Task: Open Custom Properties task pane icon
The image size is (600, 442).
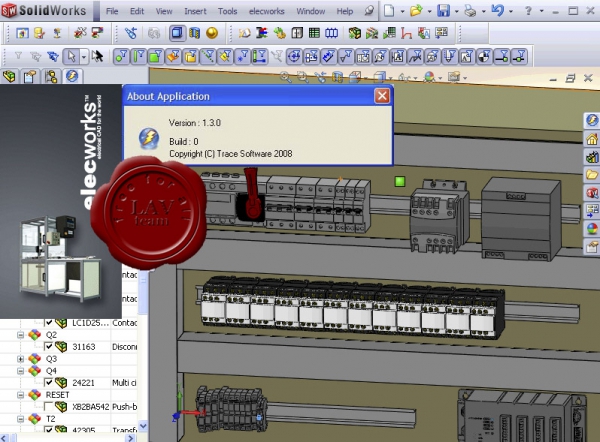Action: [x=592, y=247]
